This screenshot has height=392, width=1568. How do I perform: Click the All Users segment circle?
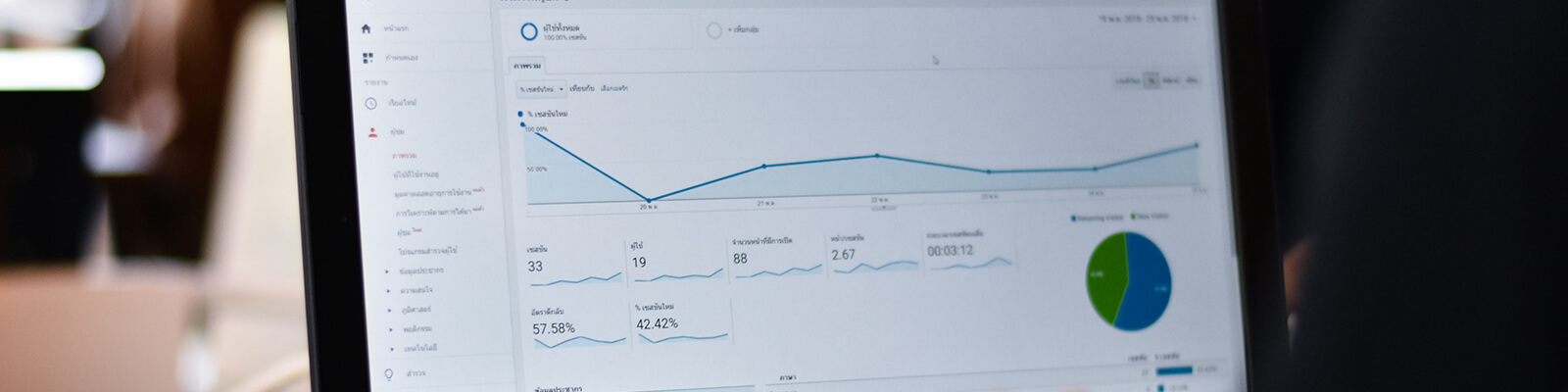pos(528,32)
